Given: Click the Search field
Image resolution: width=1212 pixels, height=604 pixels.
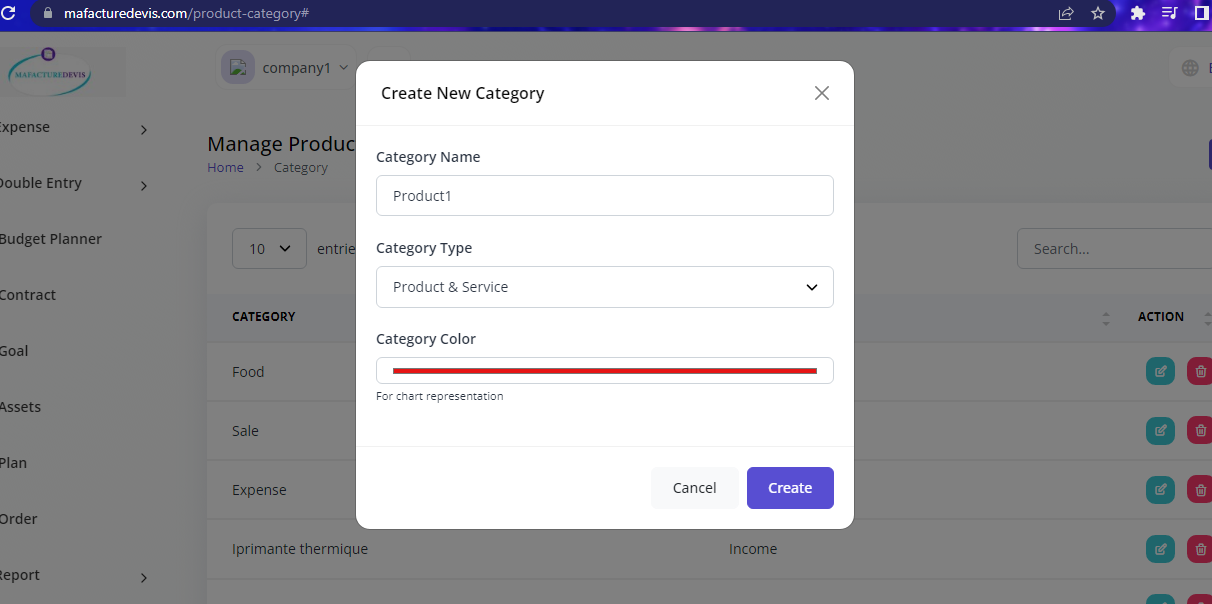Looking at the screenshot, I should (x=1114, y=249).
